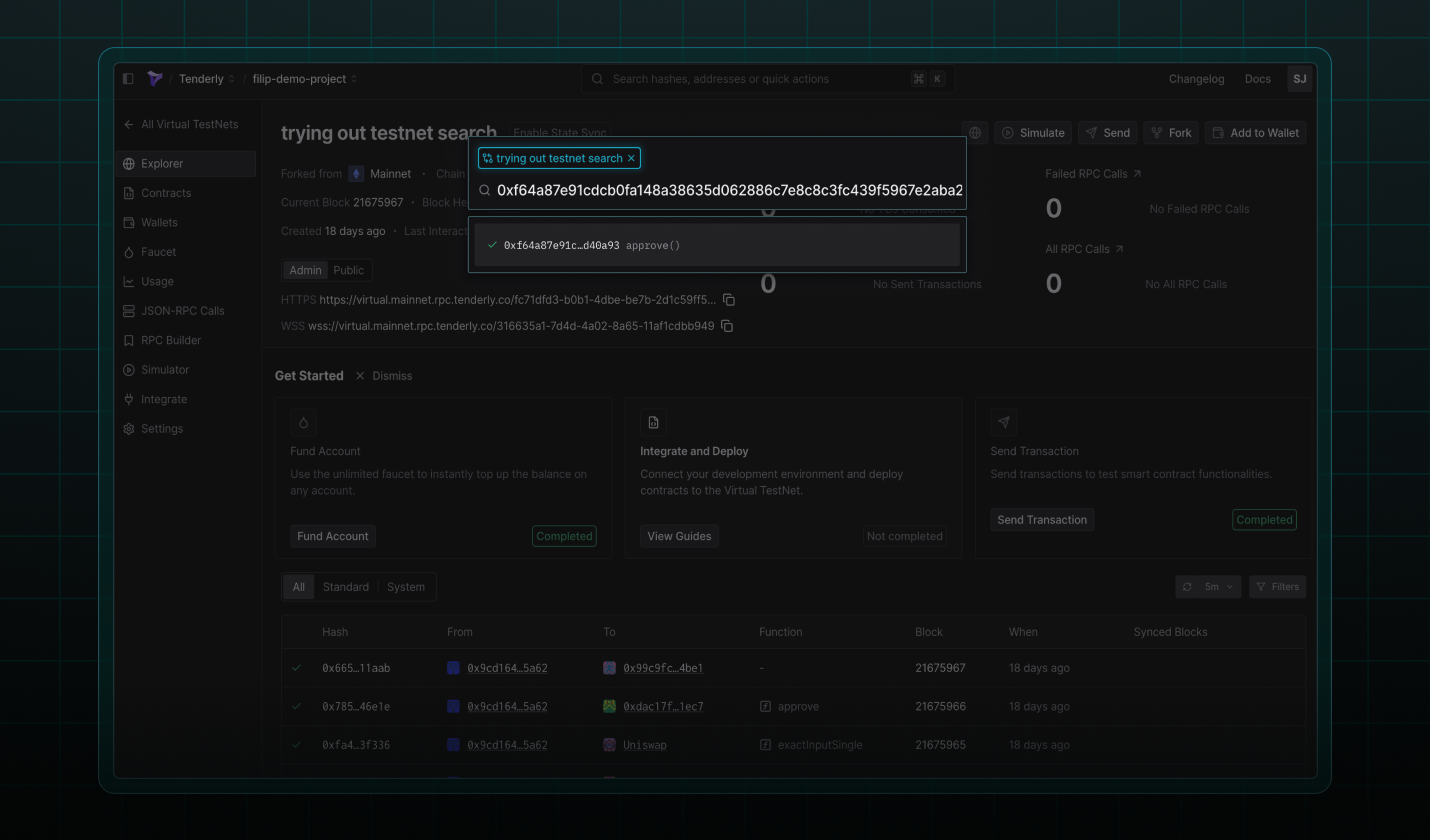Open Docs from the top bar
The height and width of the screenshot is (840, 1430).
[1257, 78]
